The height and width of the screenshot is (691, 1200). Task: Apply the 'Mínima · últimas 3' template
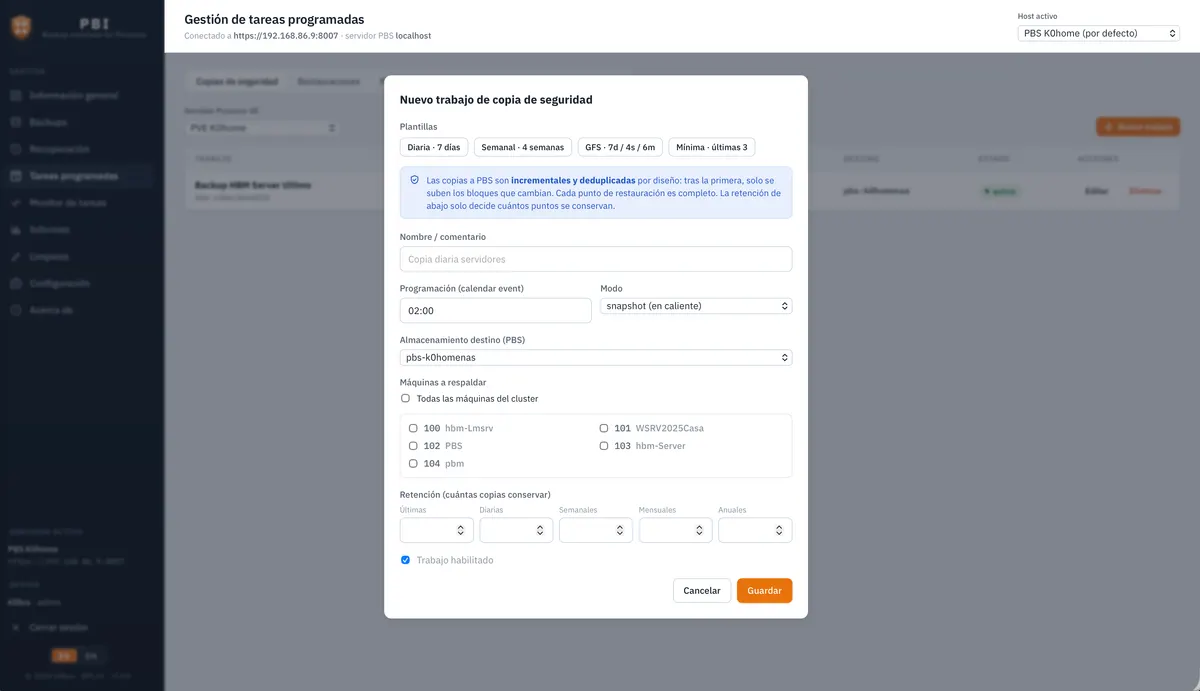click(712, 147)
